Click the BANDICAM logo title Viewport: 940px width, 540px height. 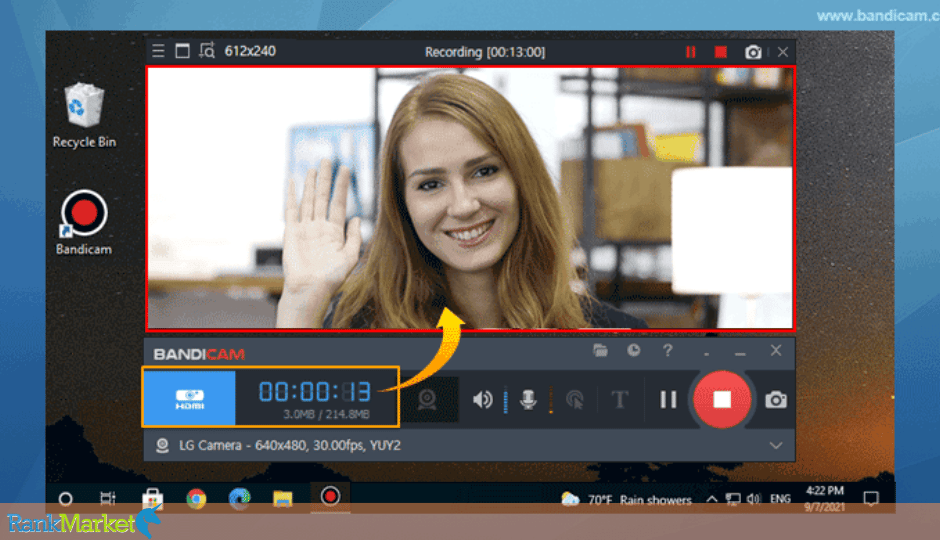tap(199, 354)
